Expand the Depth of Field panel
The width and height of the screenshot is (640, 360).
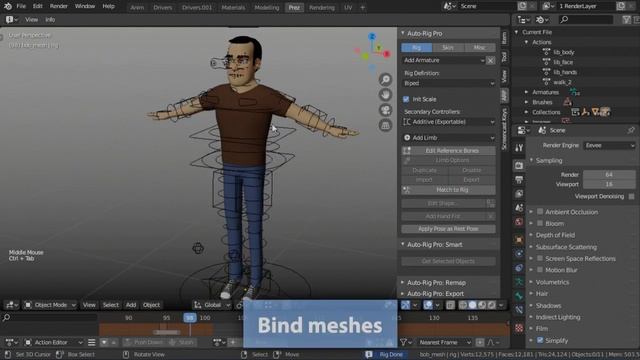(x=555, y=235)
